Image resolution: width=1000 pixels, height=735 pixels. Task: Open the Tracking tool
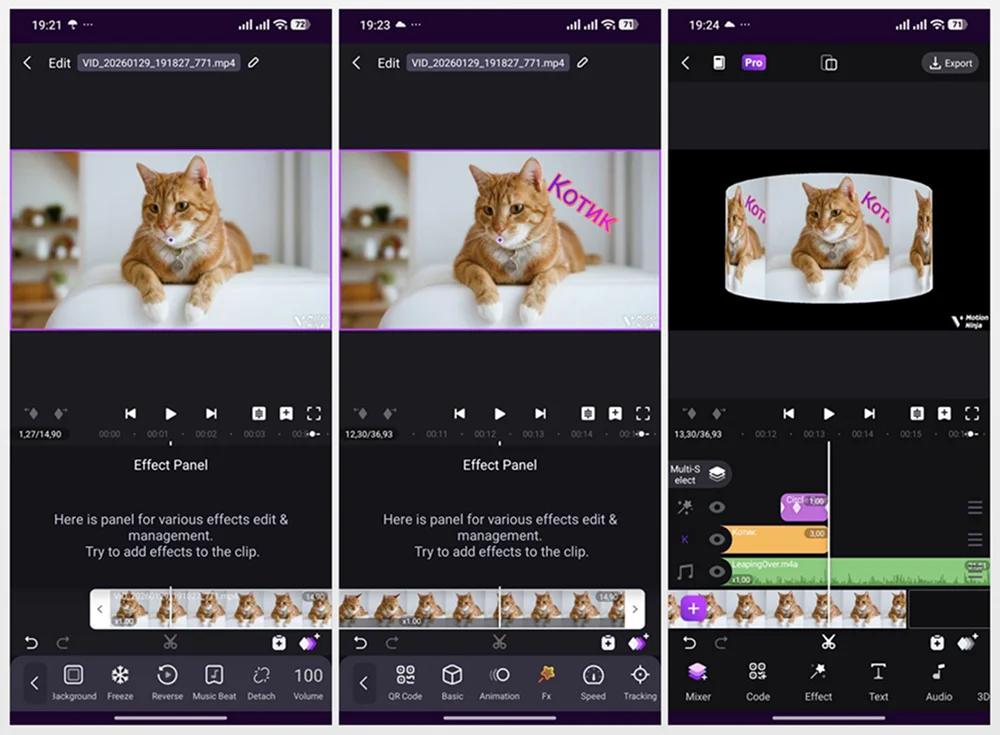pos(640,676)
